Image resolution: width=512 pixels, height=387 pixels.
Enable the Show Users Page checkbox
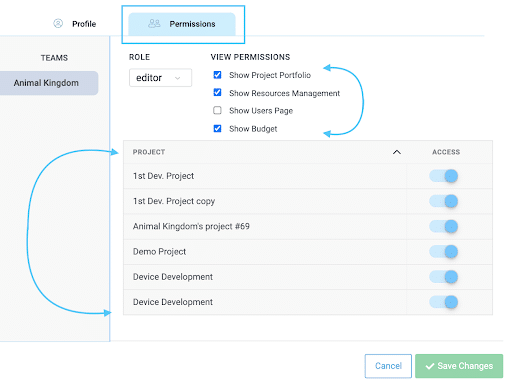point(217,110)
